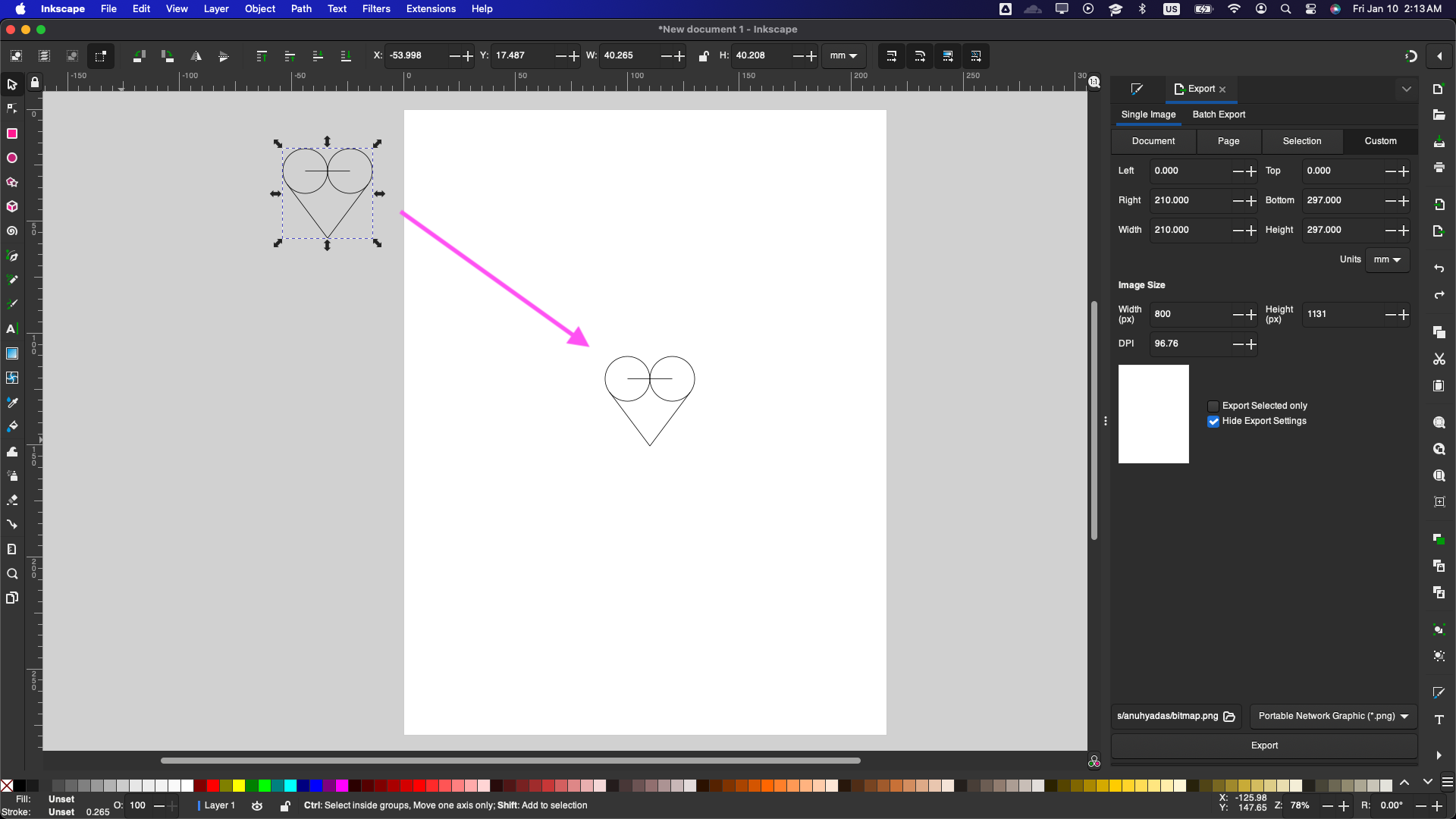Choose the Gradient tool

click(x=12, y=353)
